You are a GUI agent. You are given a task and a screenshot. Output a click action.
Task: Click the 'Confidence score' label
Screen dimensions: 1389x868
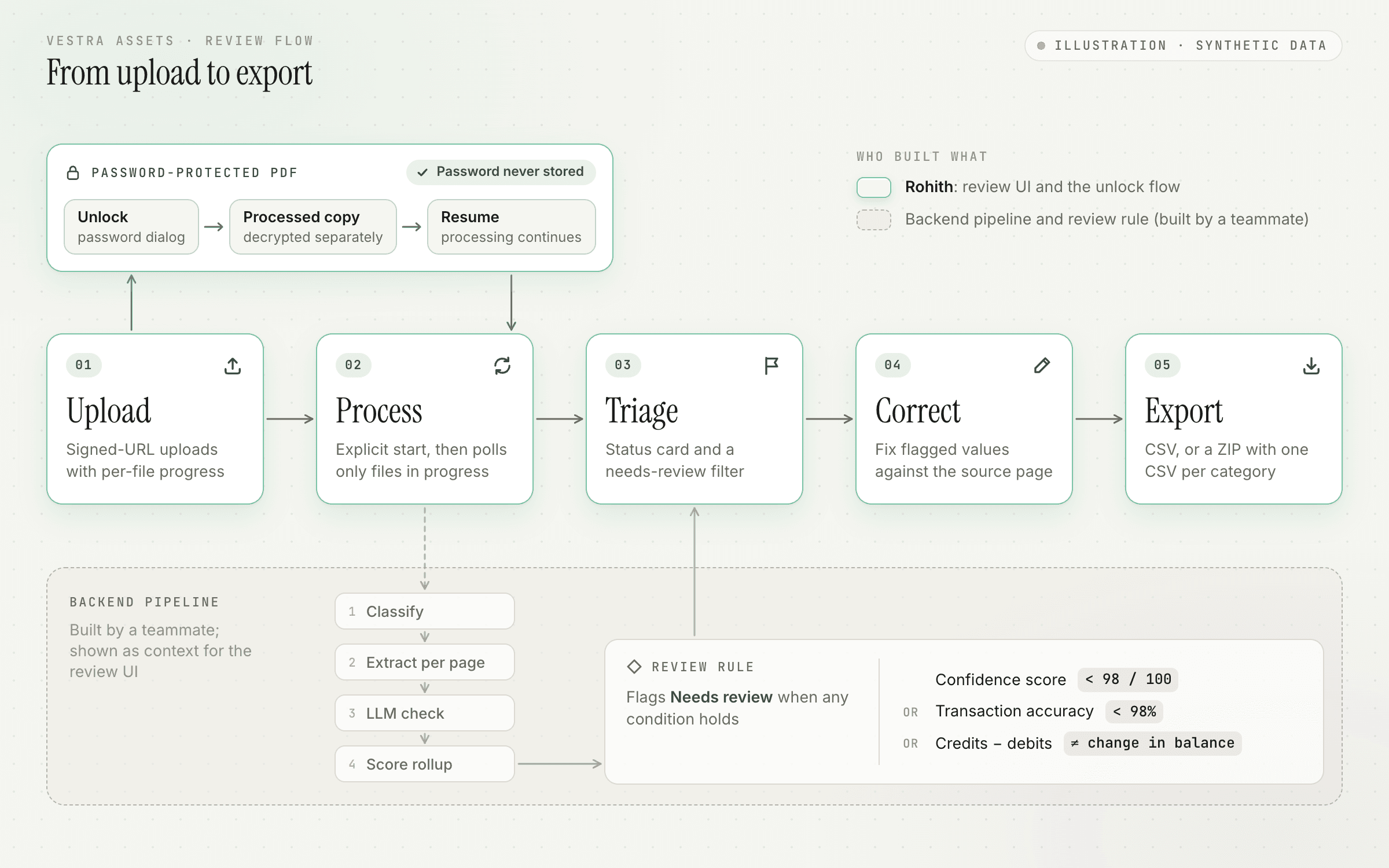pyautogui.click(x=1001, y=679)
